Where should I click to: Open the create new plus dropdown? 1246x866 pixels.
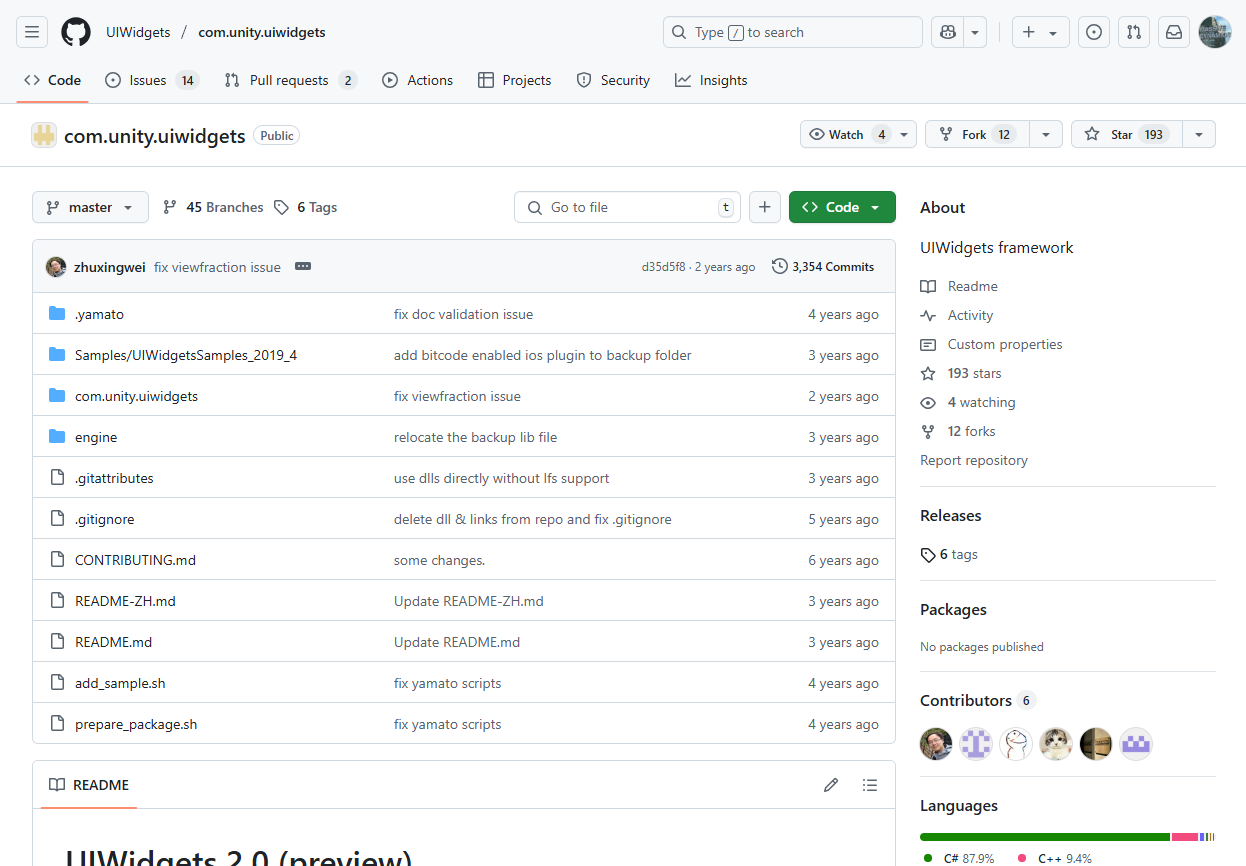1041,32
